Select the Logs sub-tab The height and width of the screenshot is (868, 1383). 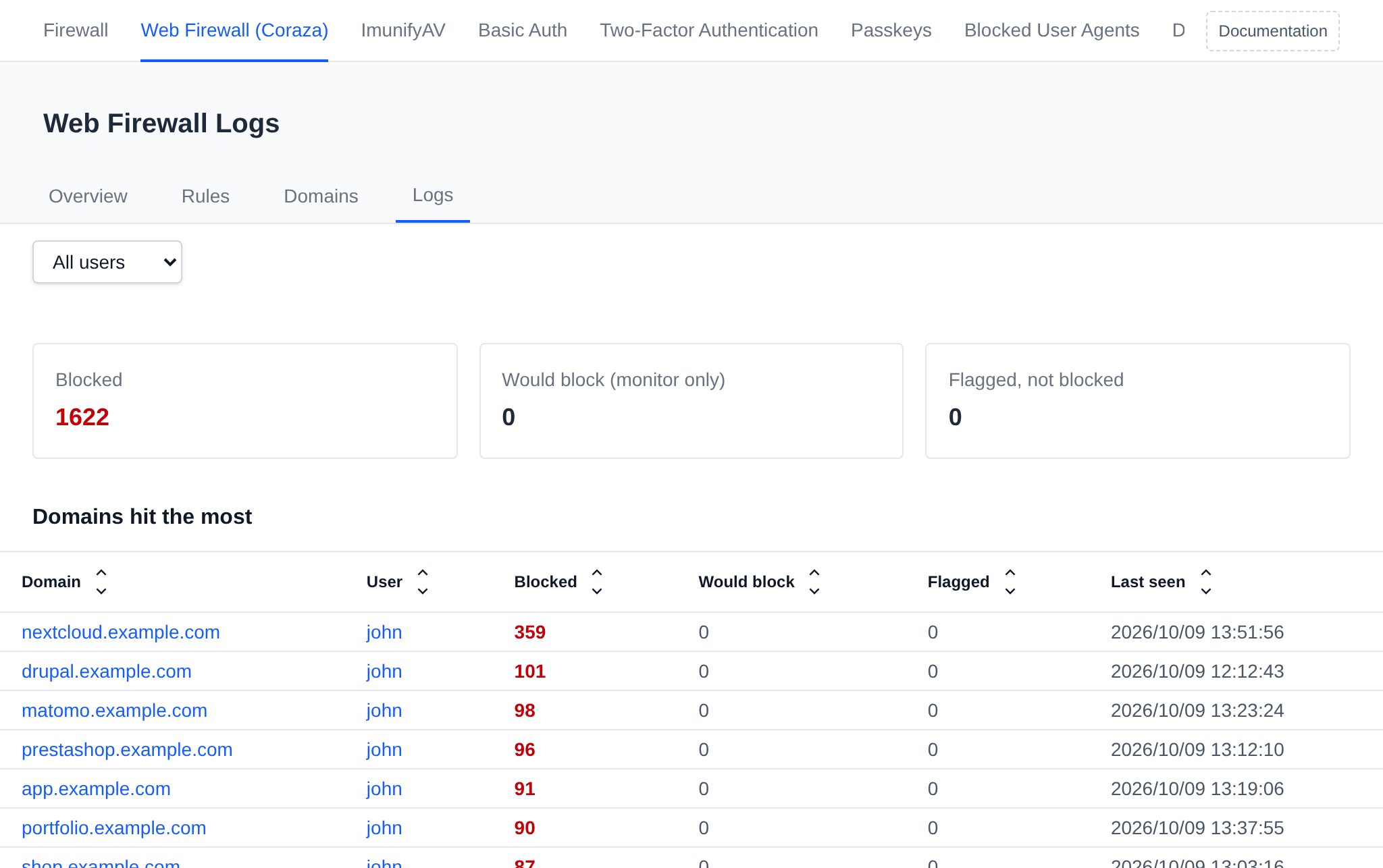(433, 195)
